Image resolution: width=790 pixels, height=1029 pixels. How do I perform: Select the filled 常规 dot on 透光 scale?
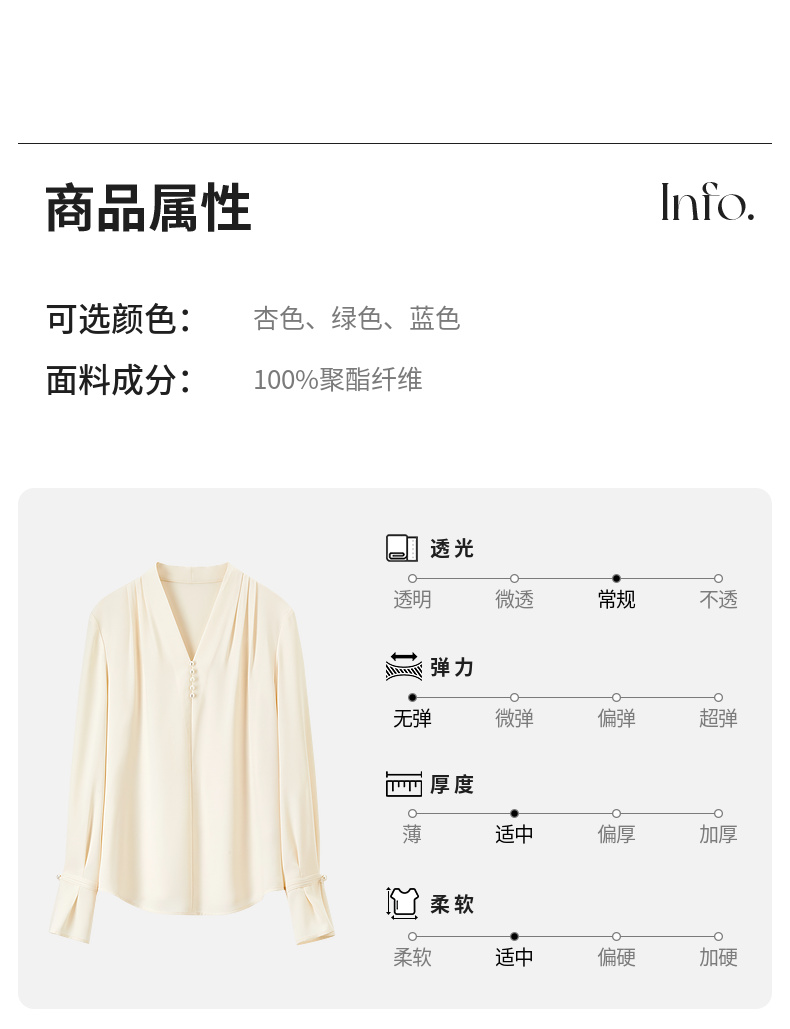pyautogui.click(x=616, y=579)
